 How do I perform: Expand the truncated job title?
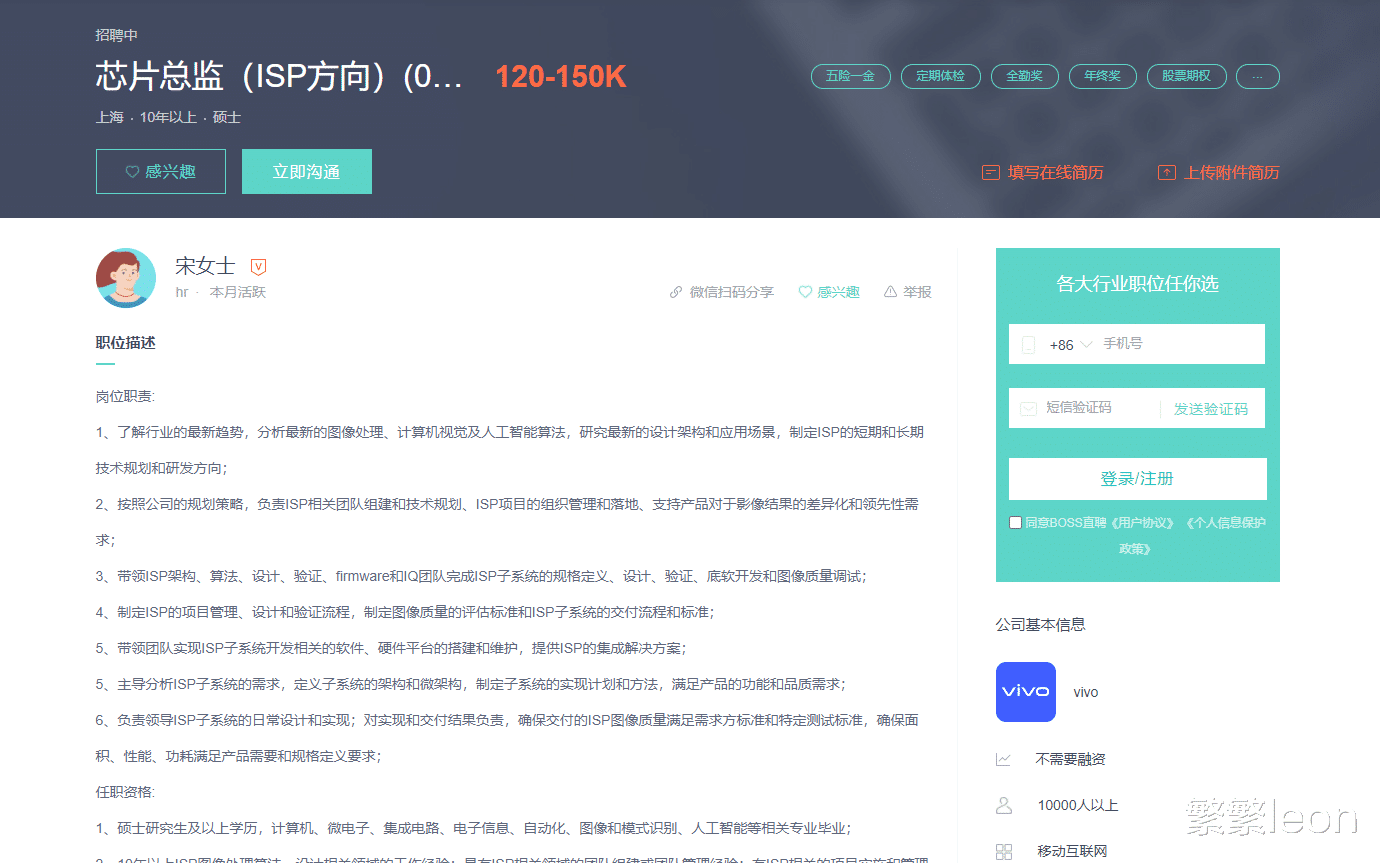tap(455, 78)
